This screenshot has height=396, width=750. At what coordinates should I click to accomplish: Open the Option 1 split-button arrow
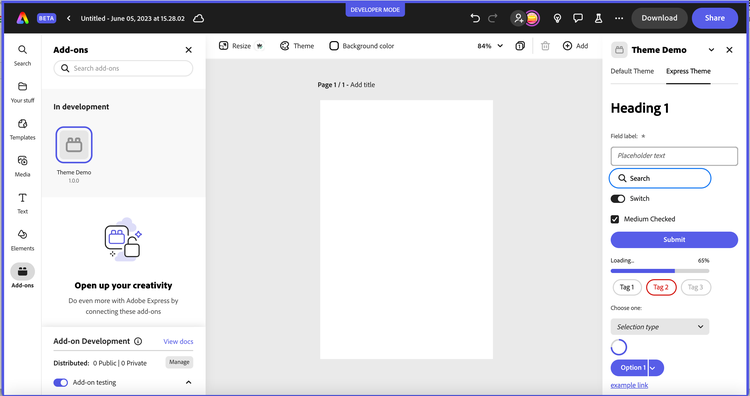tap(656, 368)
